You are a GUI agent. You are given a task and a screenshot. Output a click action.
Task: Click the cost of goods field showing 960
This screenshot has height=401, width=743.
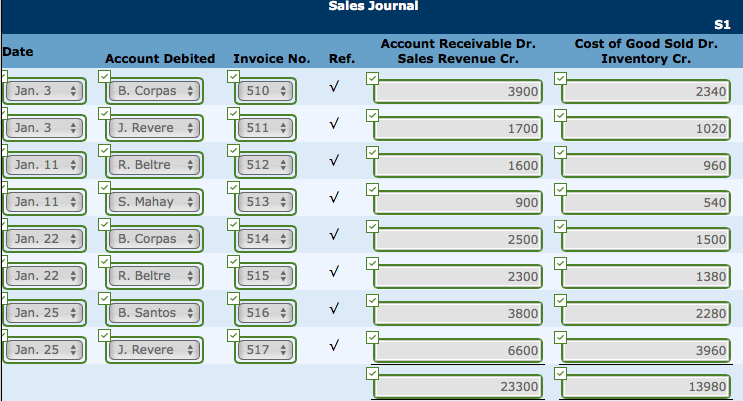pyautogui.click(x=645, y=165)
